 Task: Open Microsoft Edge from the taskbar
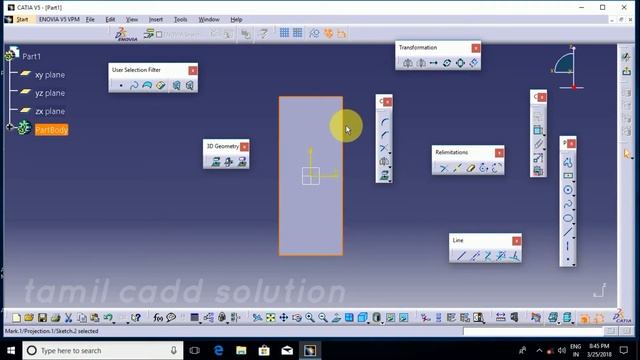click(219, 350)
